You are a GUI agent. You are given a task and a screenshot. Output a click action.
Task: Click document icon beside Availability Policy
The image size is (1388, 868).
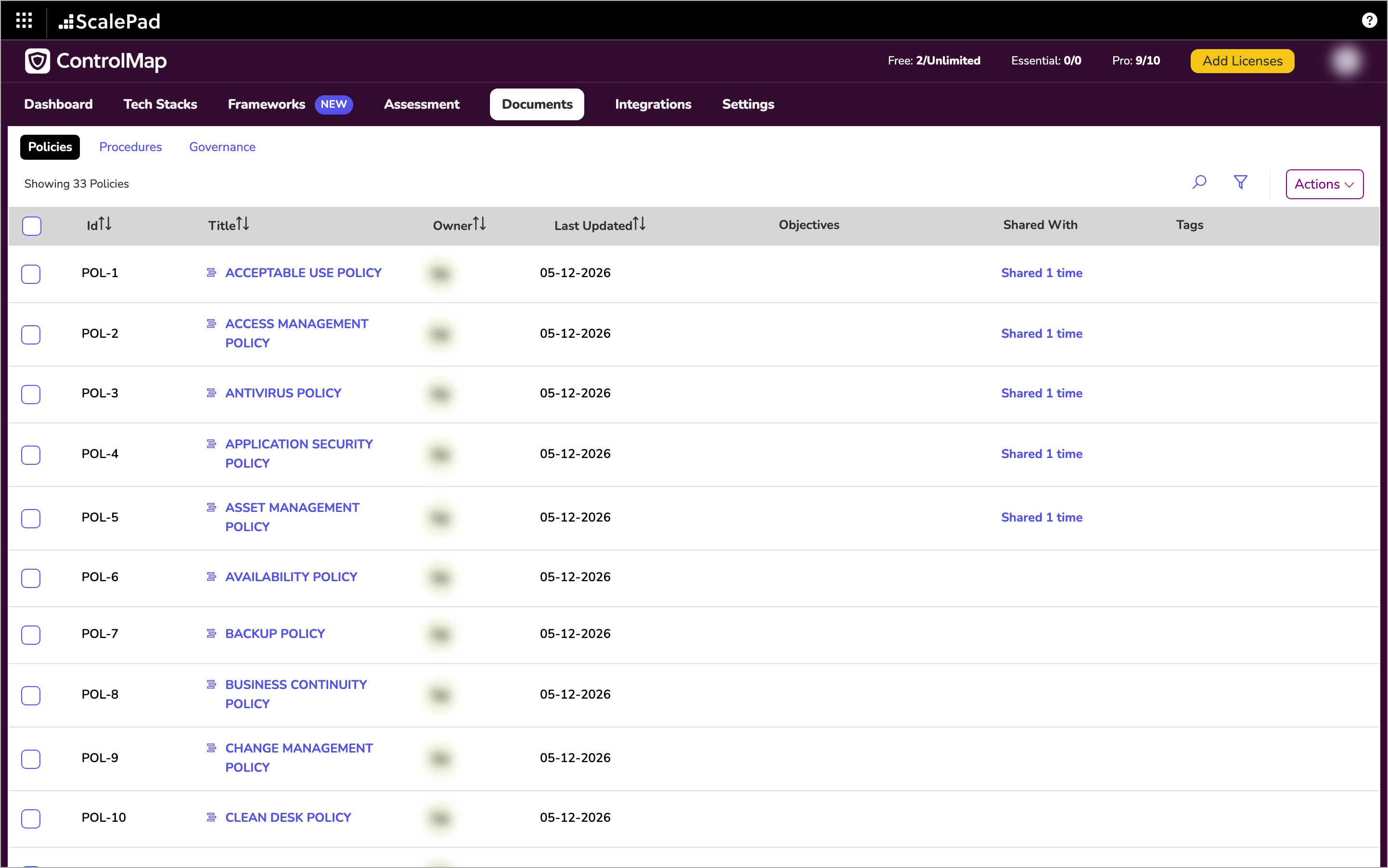pyautogui.click(x=211, y=576)
